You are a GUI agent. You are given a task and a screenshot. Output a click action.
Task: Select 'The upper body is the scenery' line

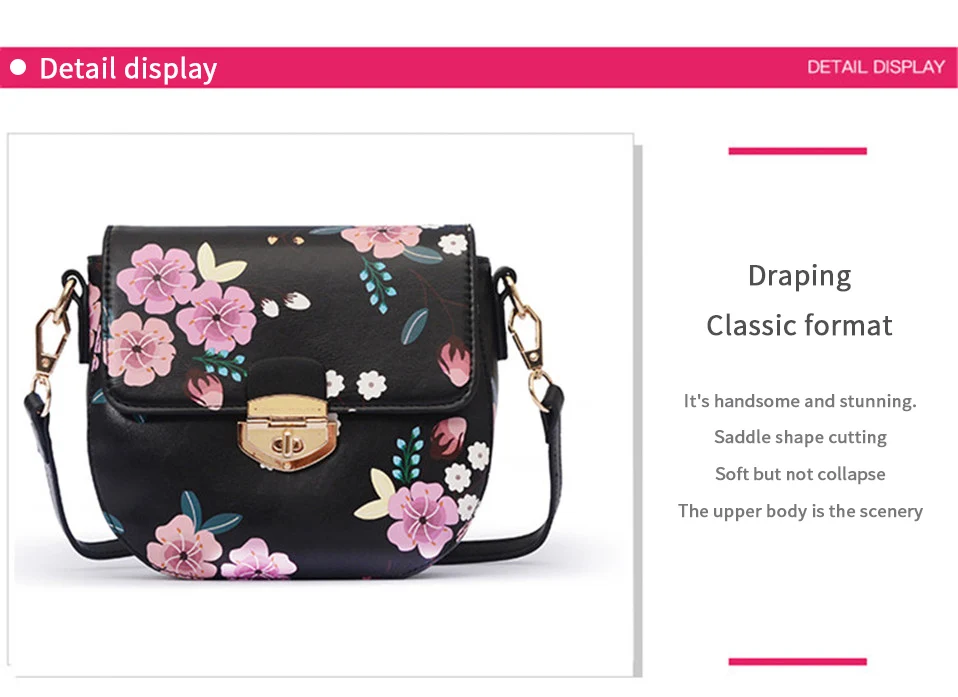pyautogui.click(x=800, y=511)
